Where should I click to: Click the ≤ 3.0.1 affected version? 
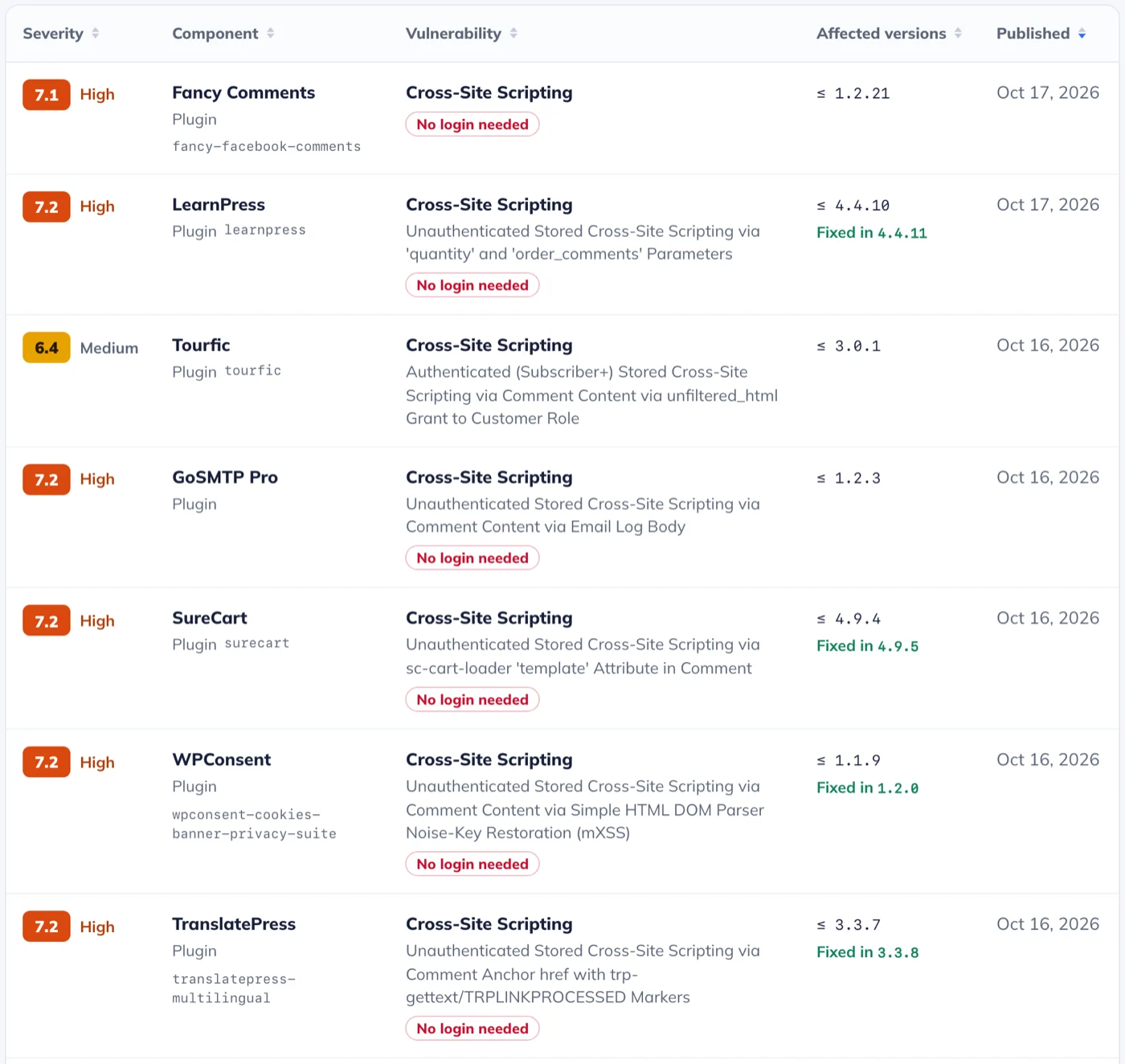(849, 346)
